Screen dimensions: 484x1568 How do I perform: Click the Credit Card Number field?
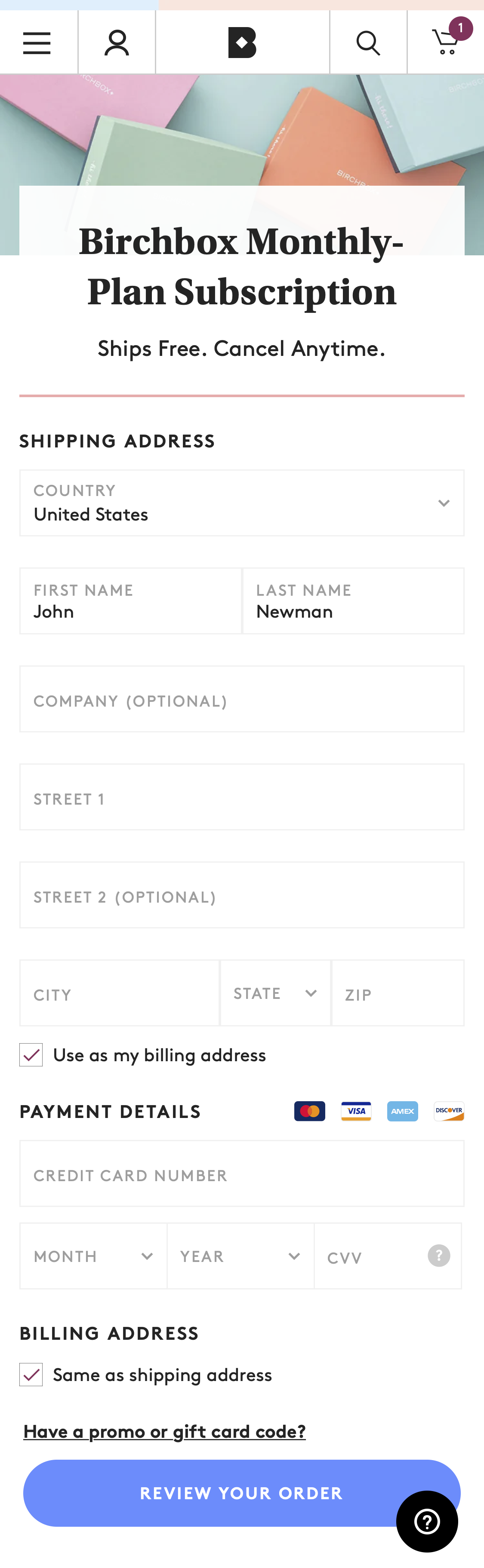242,1174
